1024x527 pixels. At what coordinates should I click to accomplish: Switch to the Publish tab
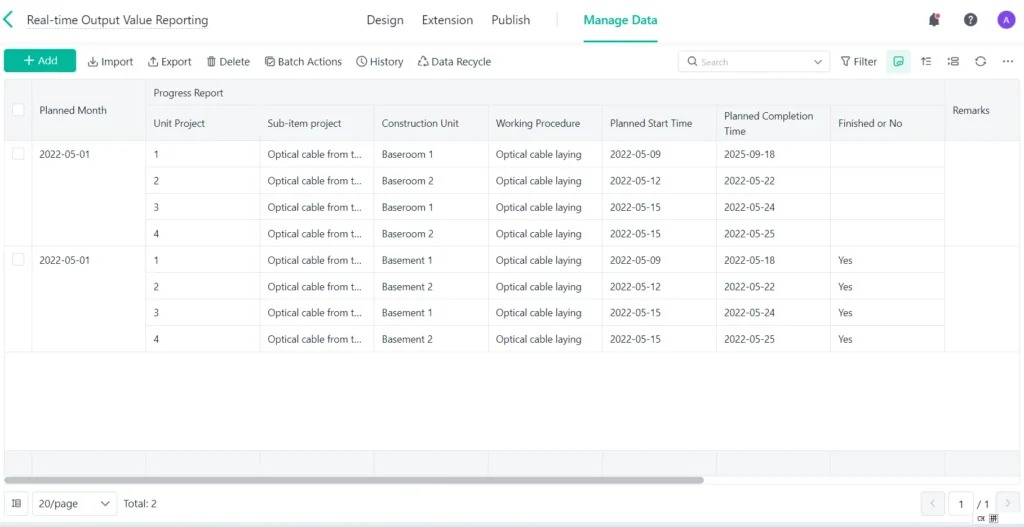click(x=510, y=20)
